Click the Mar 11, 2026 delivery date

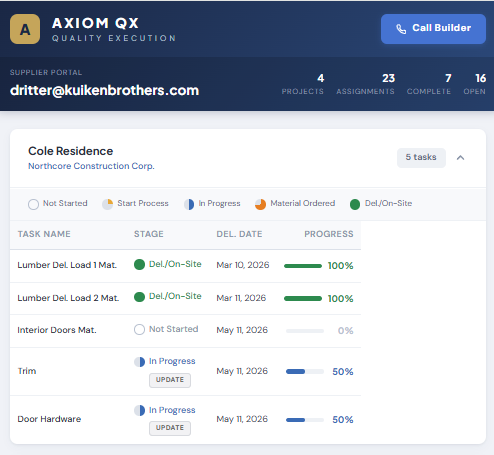[x=241, y=298]
